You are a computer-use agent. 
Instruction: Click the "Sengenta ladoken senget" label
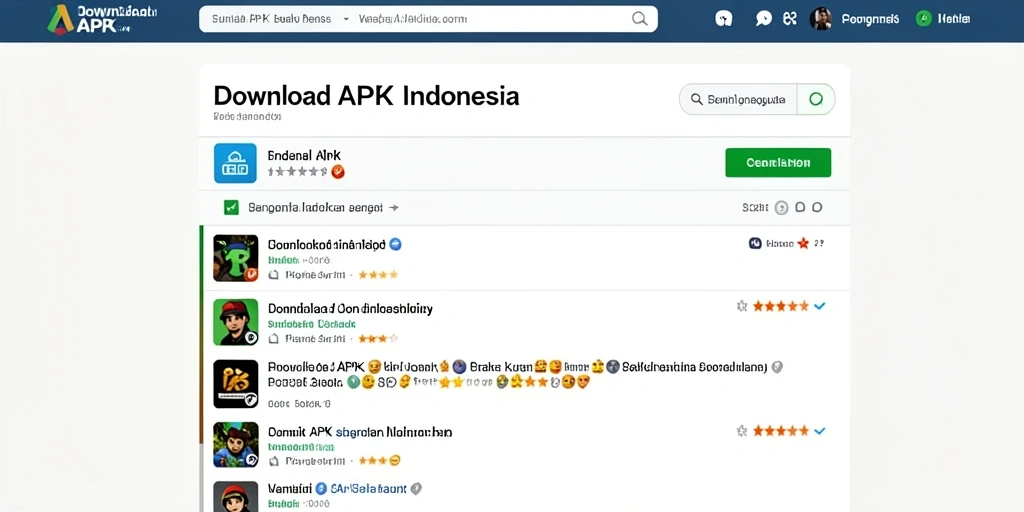(315, 208)
